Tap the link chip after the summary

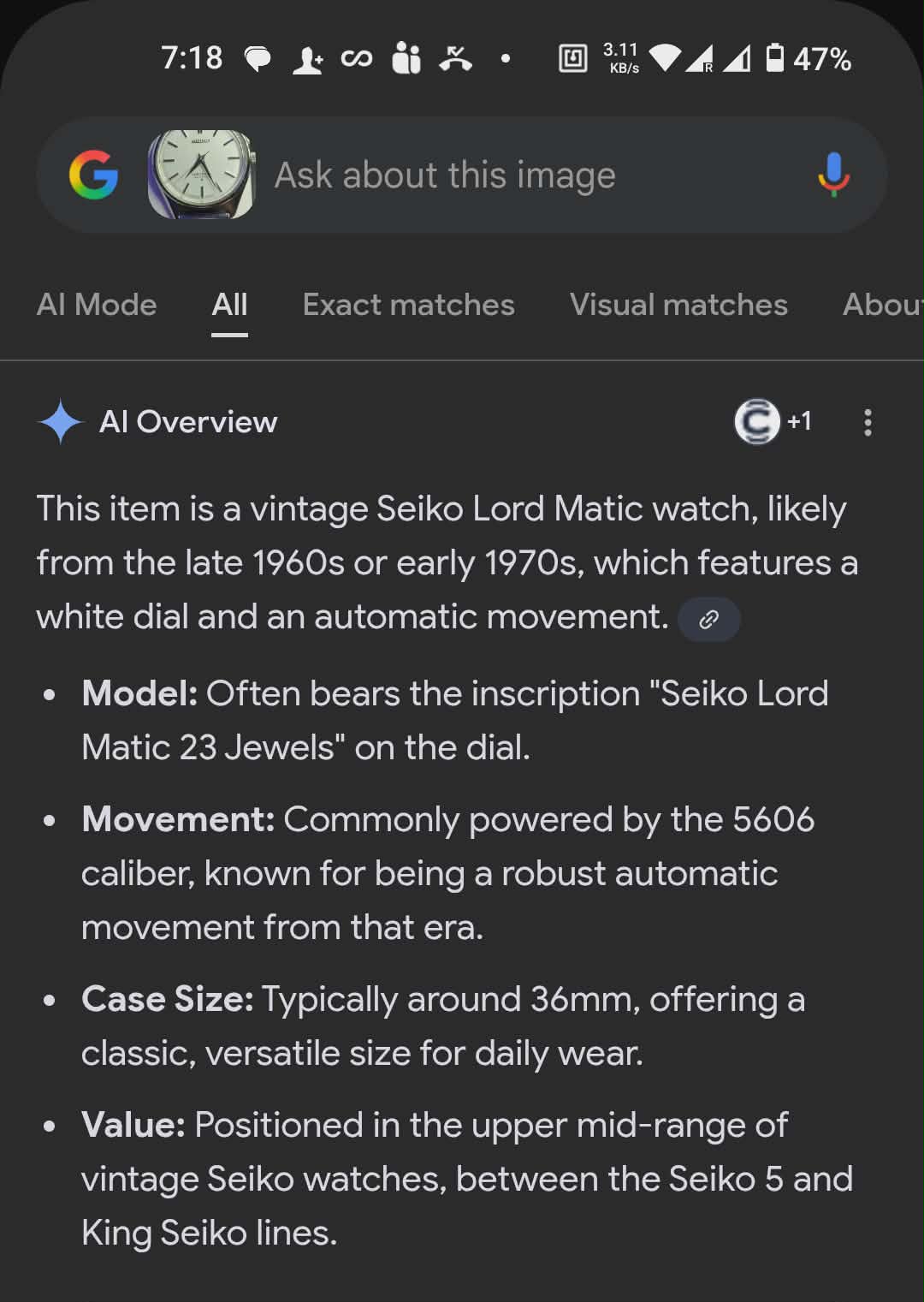[708, 619]
